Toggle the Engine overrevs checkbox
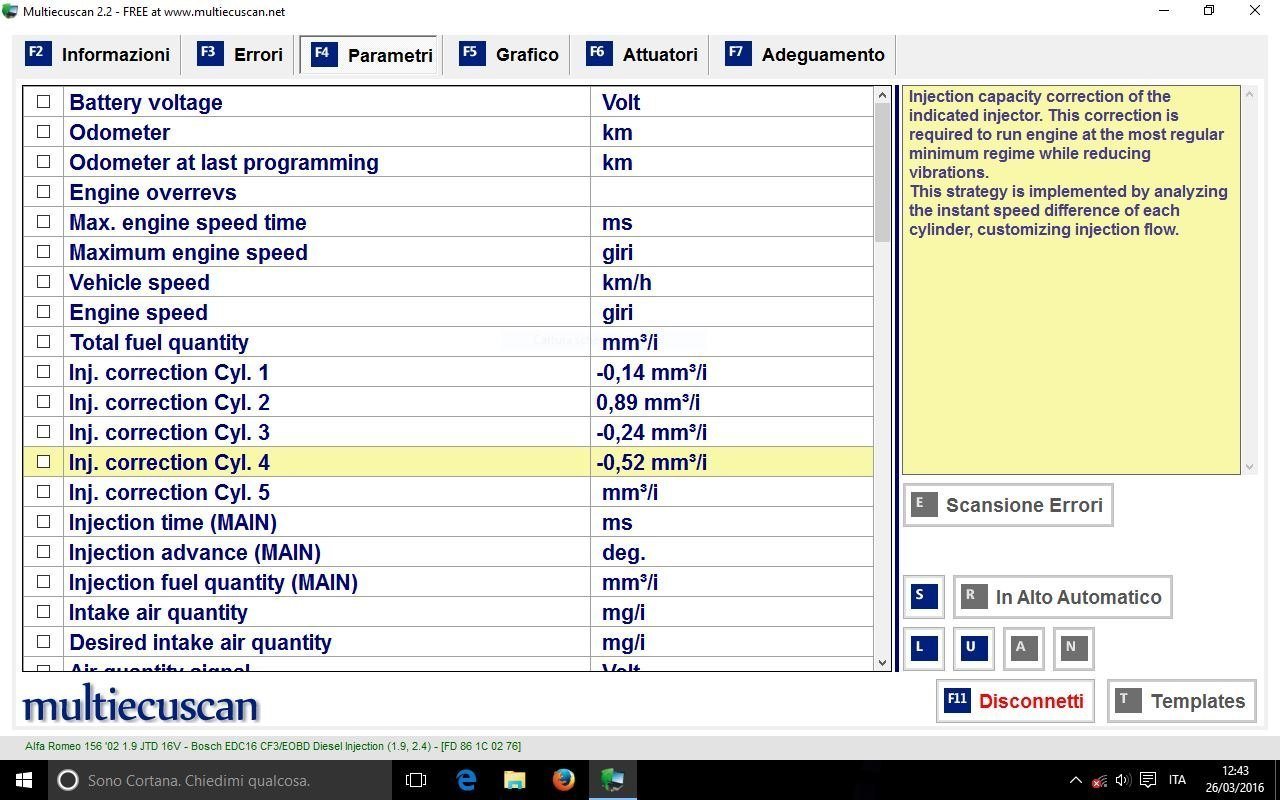 [x=43, y=191]
